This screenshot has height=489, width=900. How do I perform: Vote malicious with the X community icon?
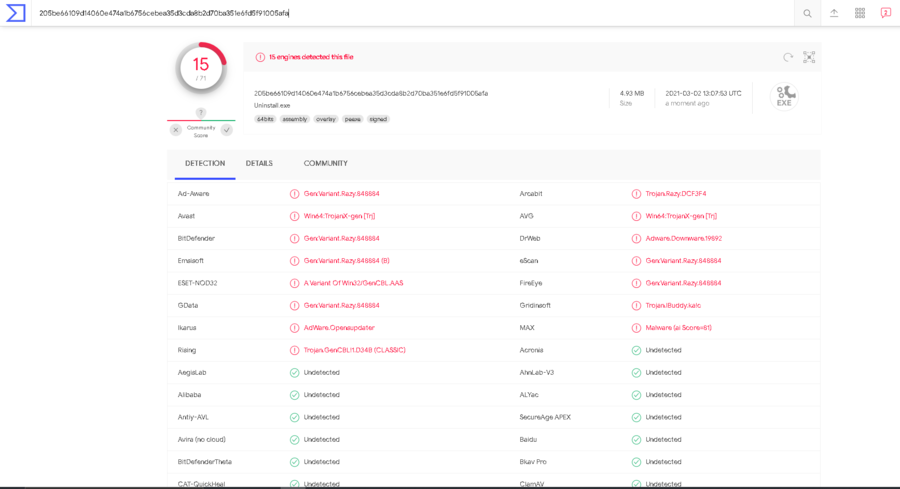coord(176,130)
